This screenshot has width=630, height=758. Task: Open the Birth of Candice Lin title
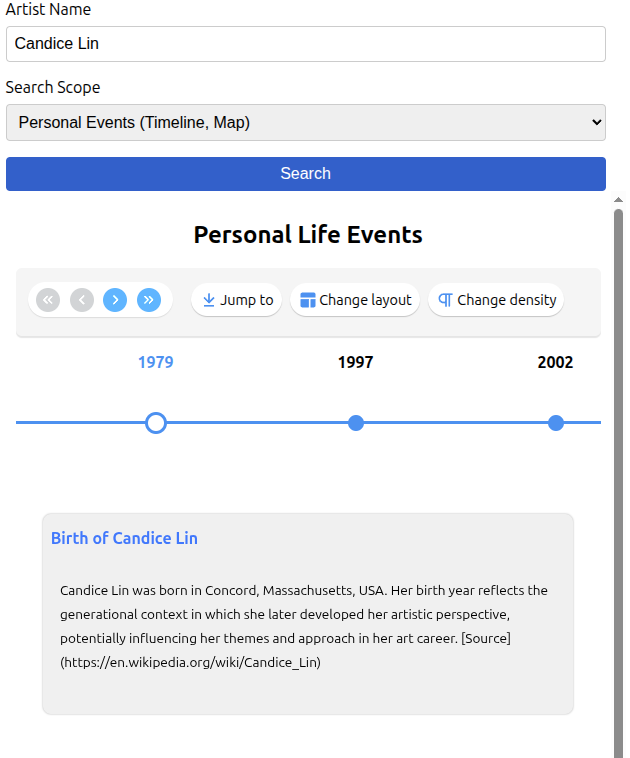click(124, 538)
